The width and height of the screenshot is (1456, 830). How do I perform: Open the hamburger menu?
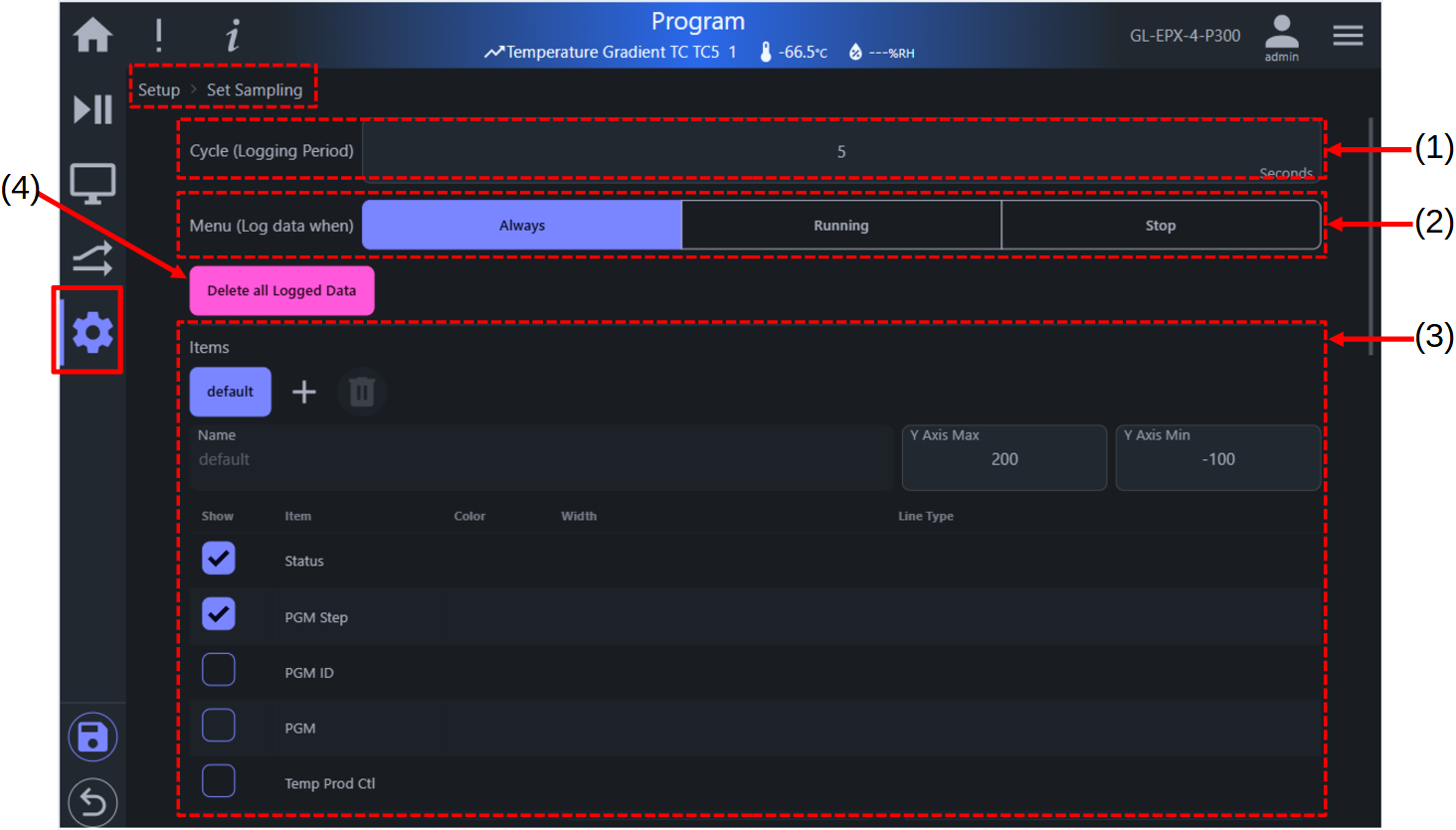(x=1349, y=36)
